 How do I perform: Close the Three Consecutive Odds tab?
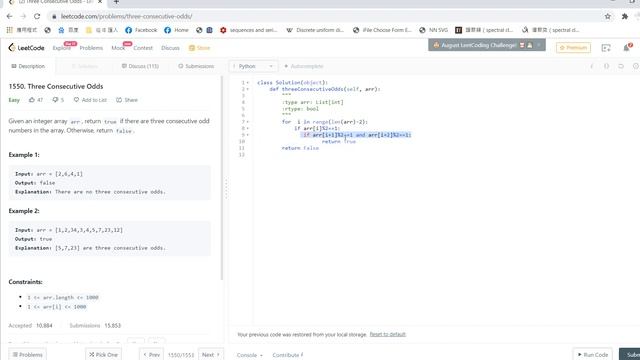pyautogui.click(x=100, y=2)
